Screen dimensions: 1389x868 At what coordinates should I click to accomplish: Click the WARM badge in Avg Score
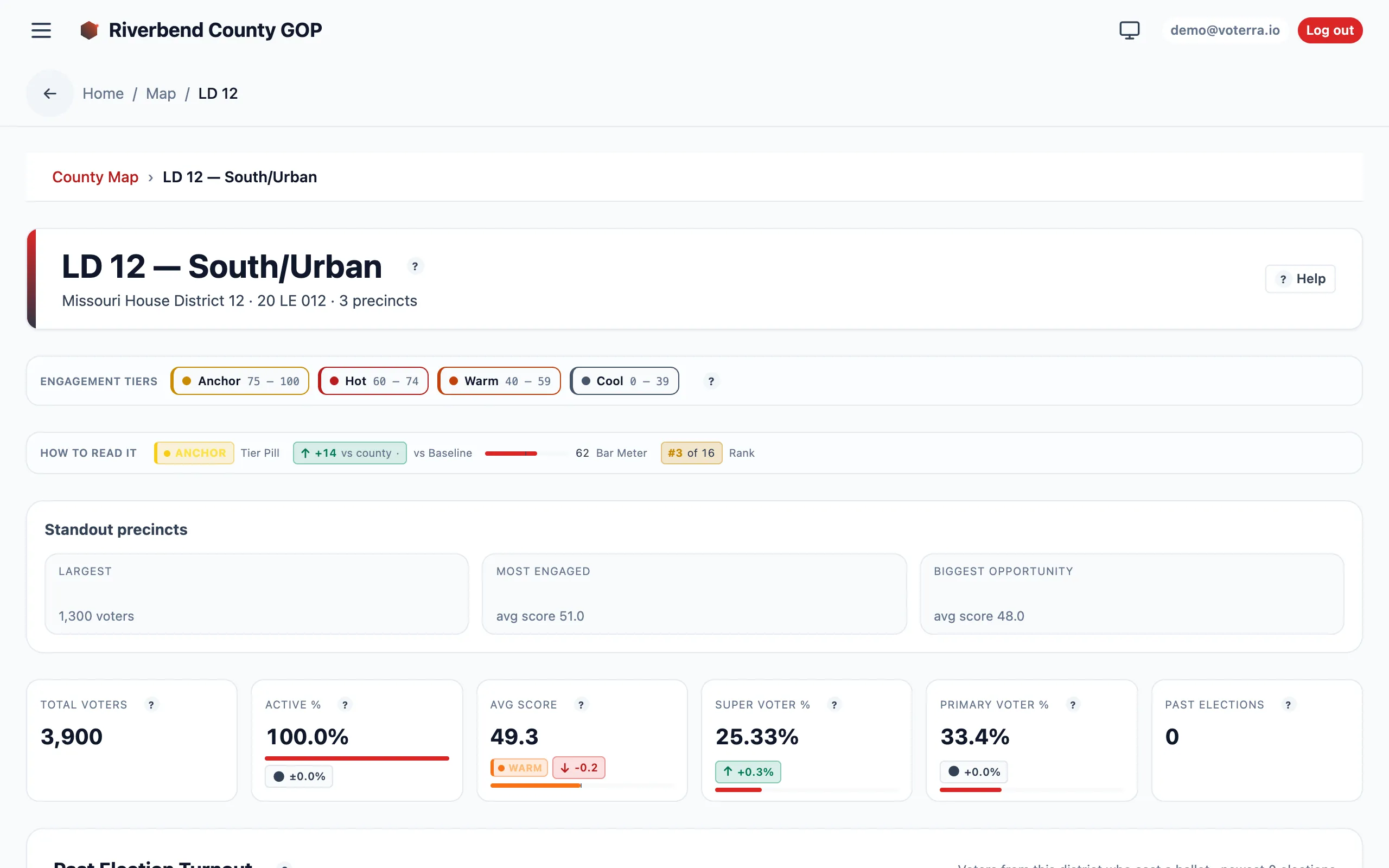click(x=519, y=768)
